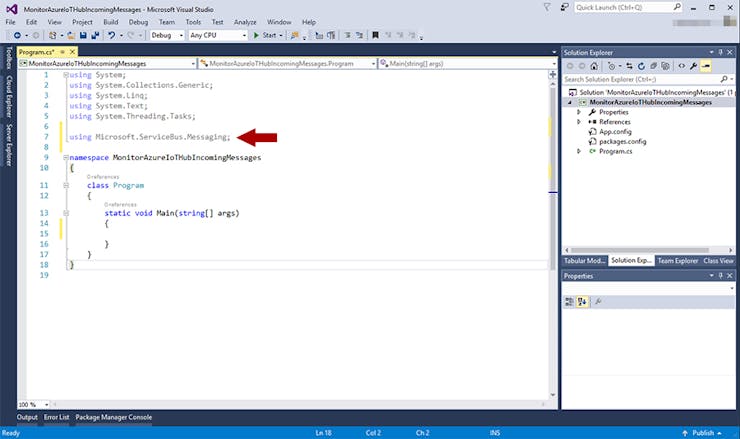Refresh the Solution Explorer
Viewport: 740px width, 439px height.
(641, 66)
